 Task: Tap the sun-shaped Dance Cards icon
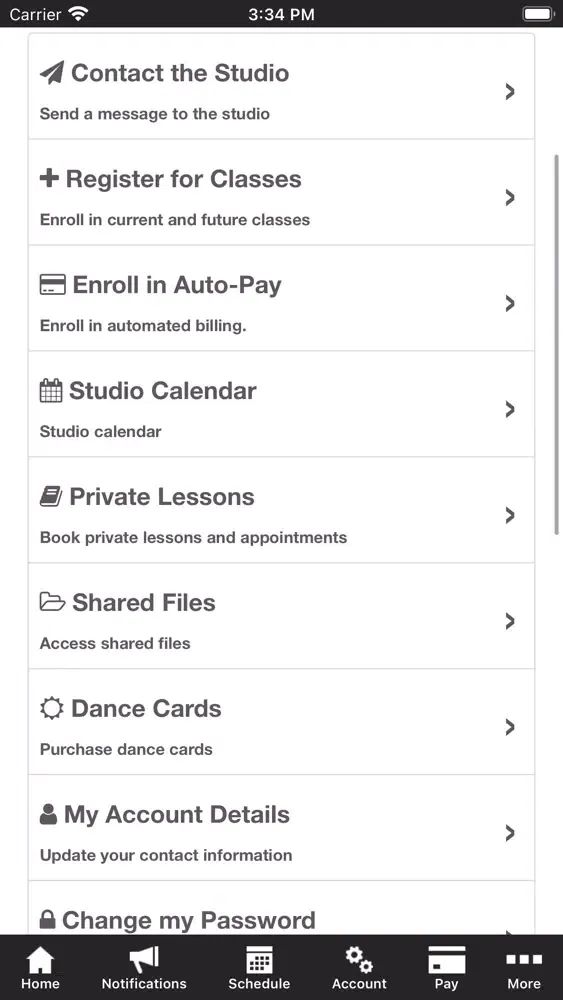point(52,708)
